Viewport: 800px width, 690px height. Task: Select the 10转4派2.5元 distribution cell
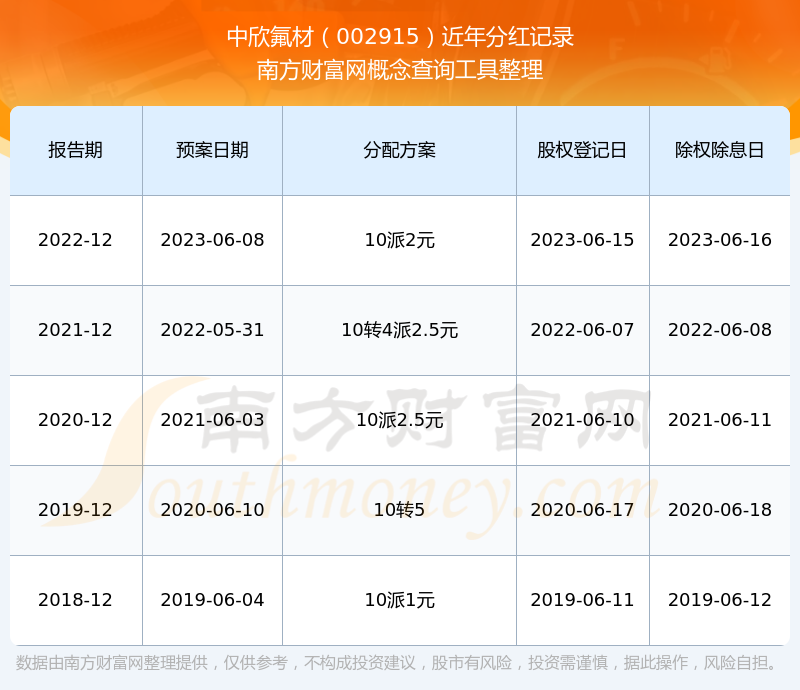pos(399,330)
